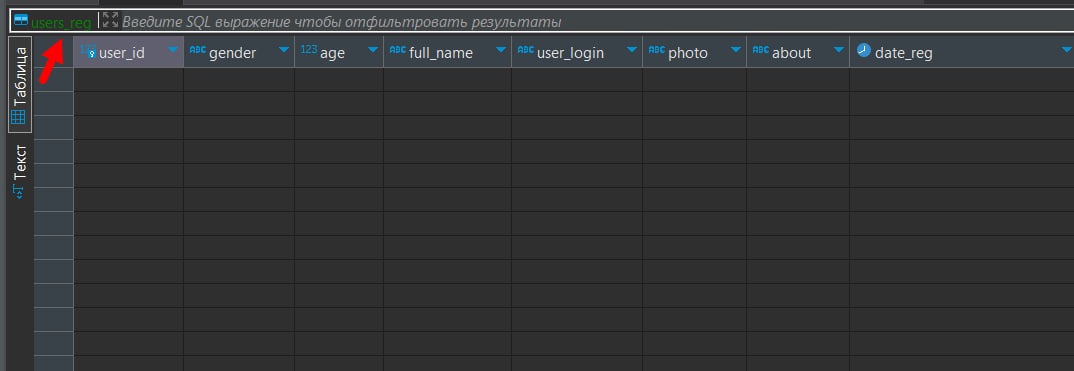
Task: Select the photo column header
Action: [695, 52]
